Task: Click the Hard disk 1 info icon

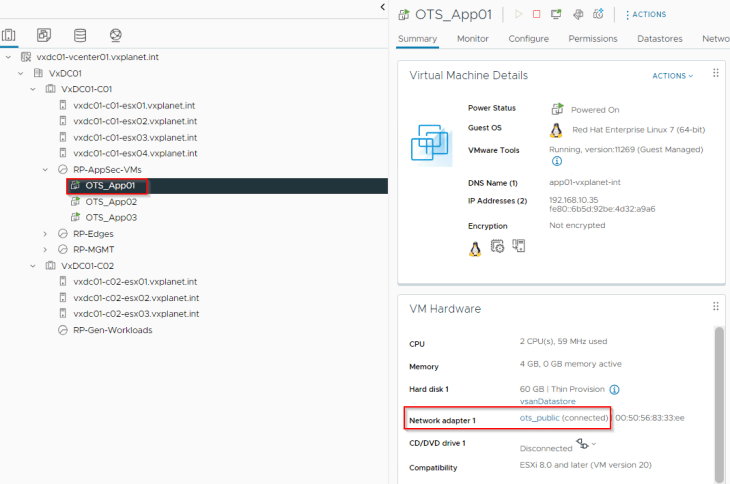Action: [x=615, y=390]
